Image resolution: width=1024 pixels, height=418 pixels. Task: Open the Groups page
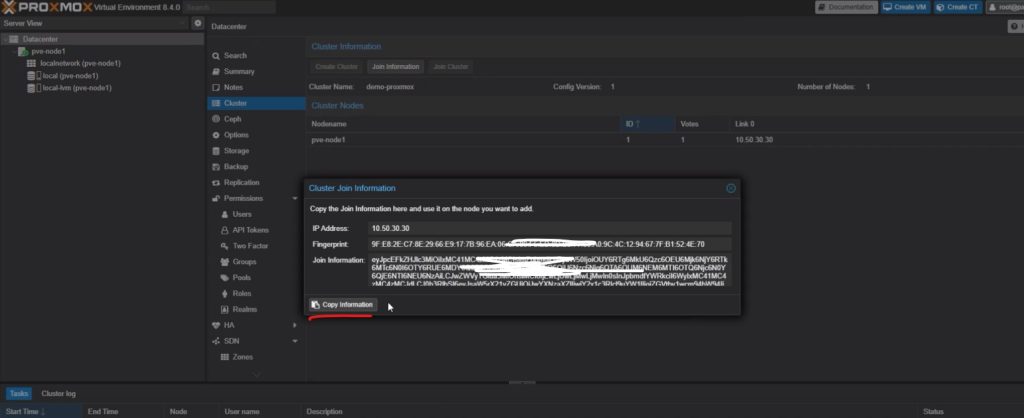pos(244,262)
